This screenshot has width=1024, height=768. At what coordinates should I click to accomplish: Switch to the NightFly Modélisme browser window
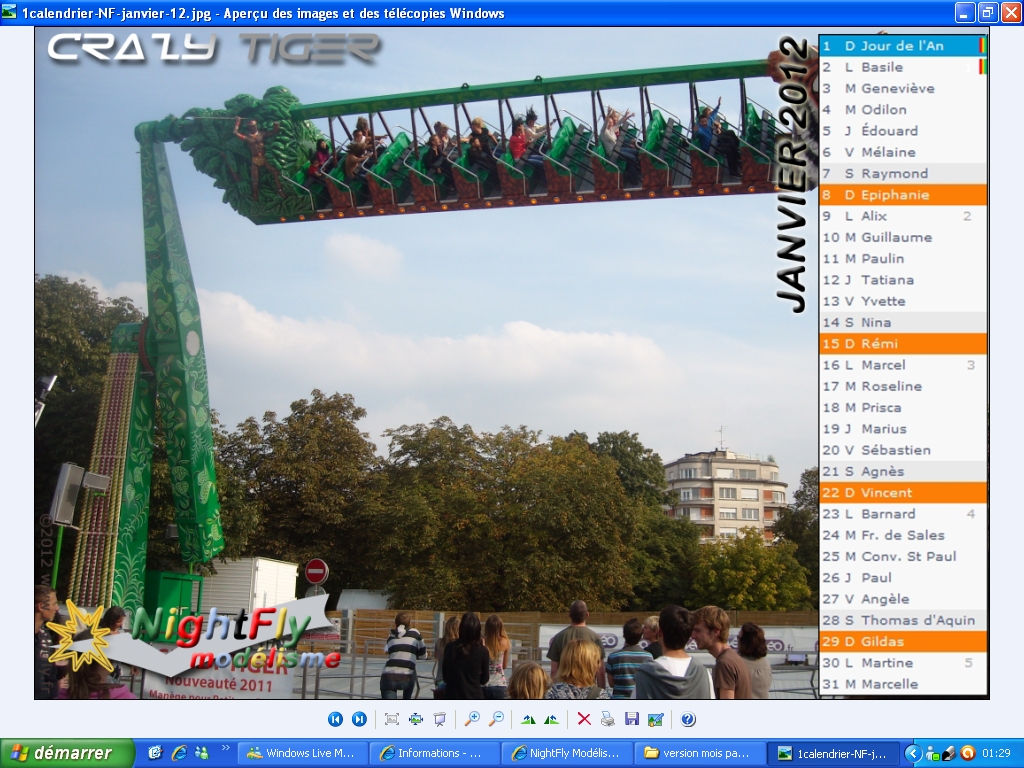(x=566, y=753)
